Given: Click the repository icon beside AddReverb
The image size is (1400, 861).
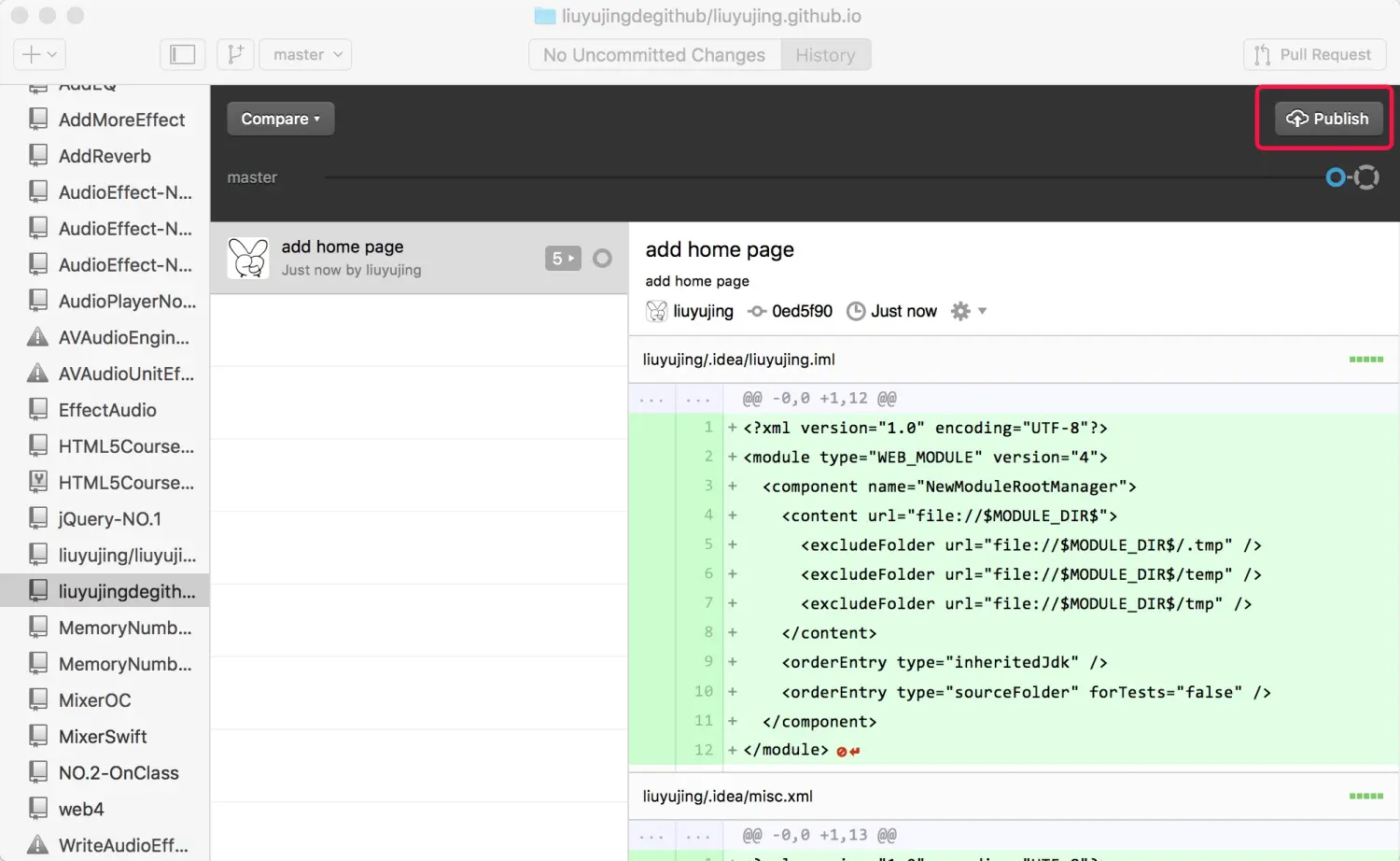Looking at the screenshot, I should [38, 155].
